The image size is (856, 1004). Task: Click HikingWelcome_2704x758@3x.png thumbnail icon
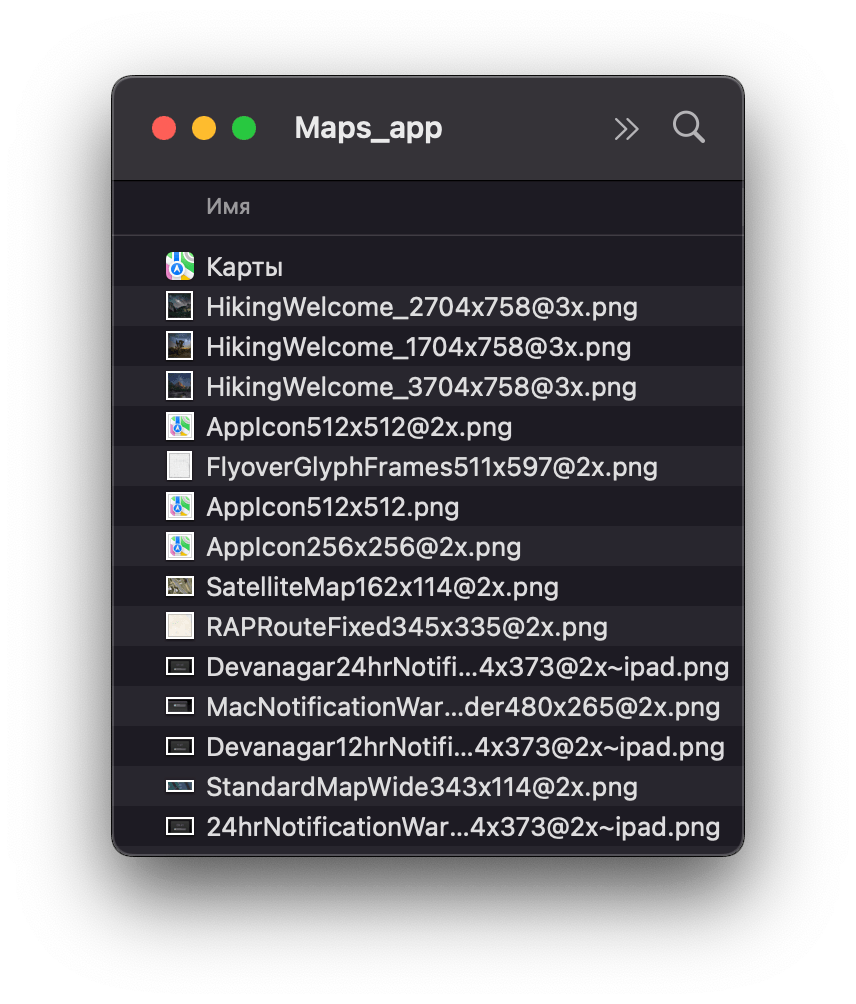[180, 307]
